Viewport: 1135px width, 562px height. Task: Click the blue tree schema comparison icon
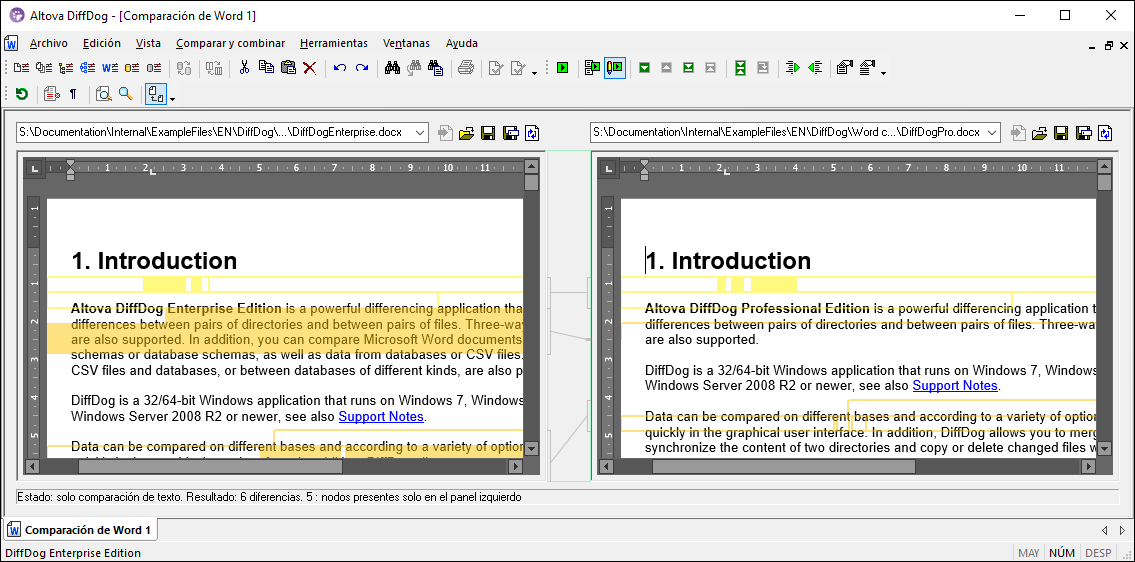(88, 68)
